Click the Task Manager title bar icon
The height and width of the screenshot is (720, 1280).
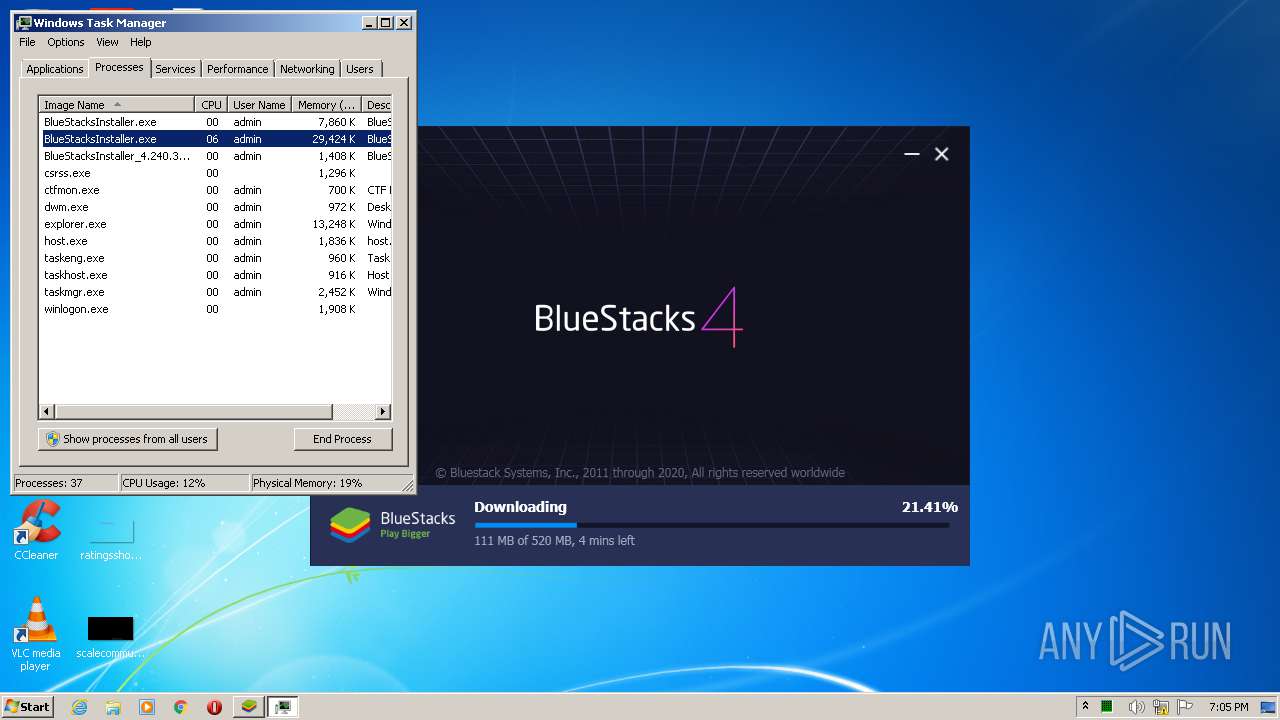point(24,22)
